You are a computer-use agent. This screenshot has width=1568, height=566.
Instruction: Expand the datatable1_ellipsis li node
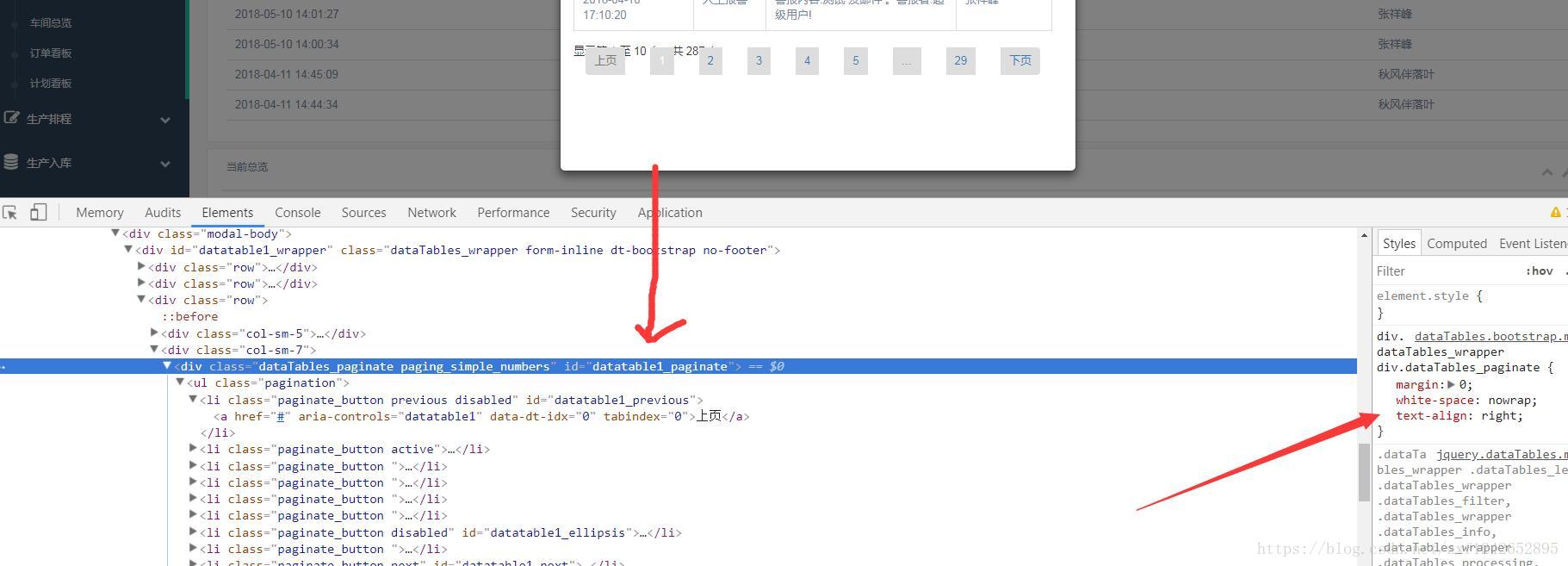click(x=193, y=532)
